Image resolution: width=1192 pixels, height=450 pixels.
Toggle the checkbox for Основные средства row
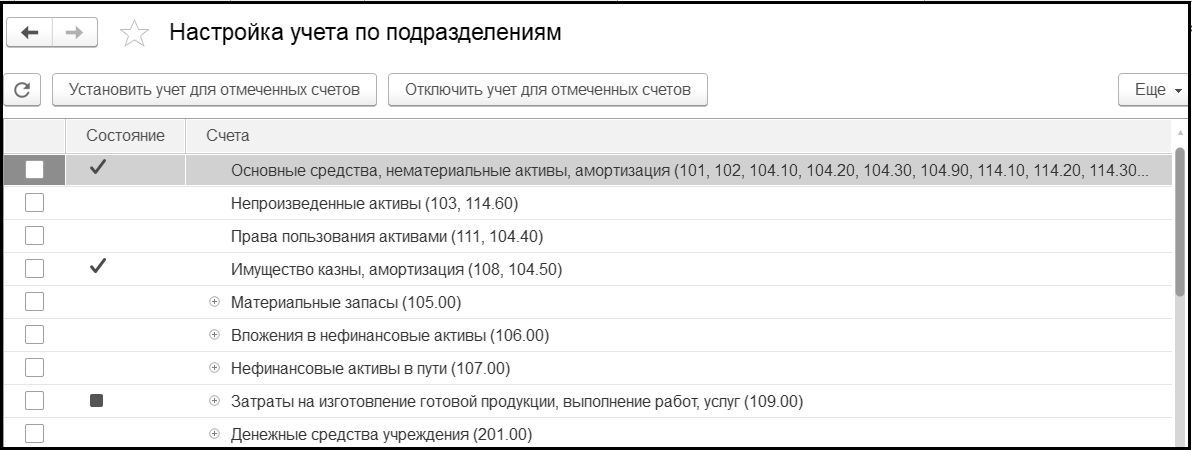pos(35,170)
